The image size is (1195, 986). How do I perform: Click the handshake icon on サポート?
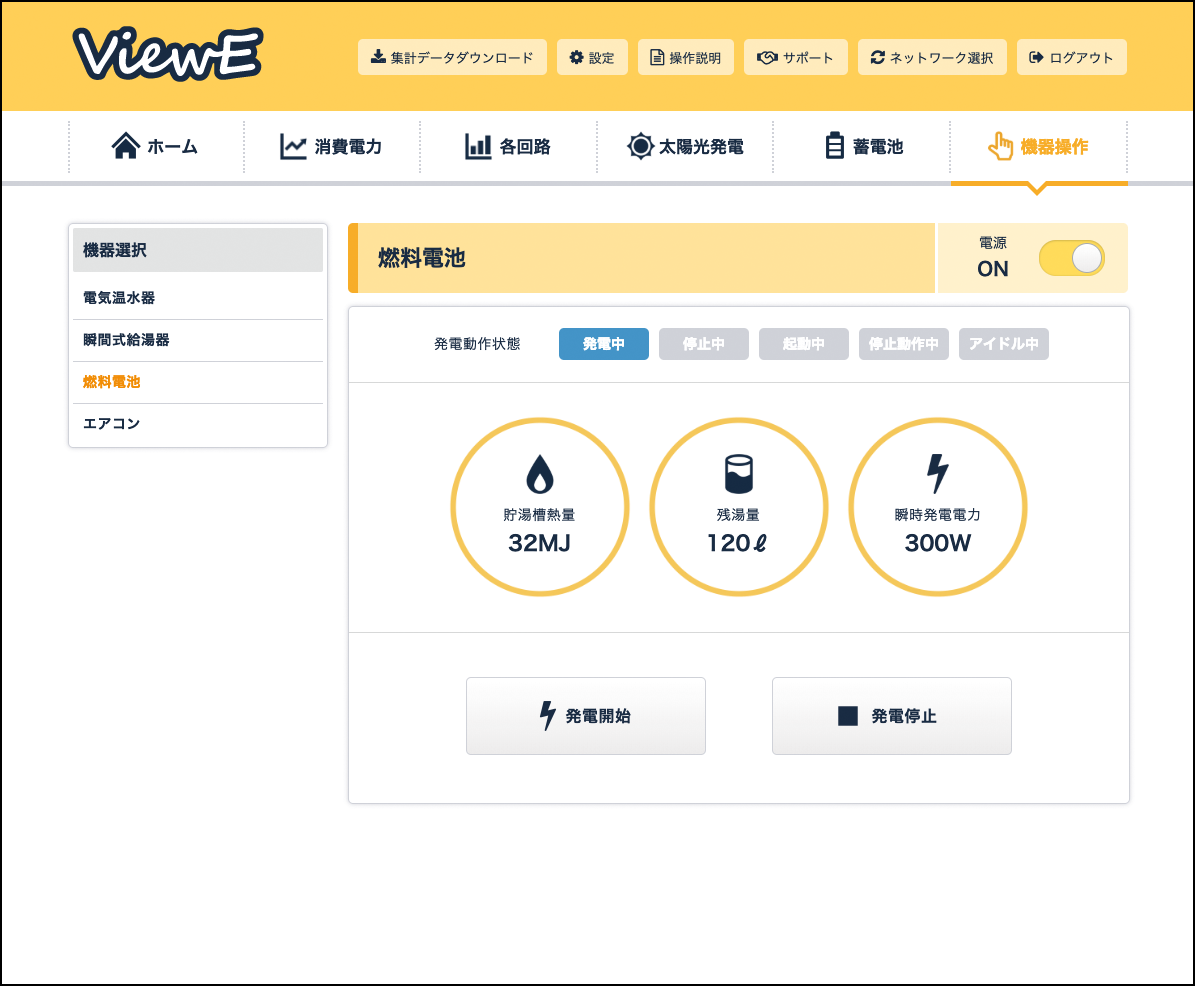tap(767, 57)
